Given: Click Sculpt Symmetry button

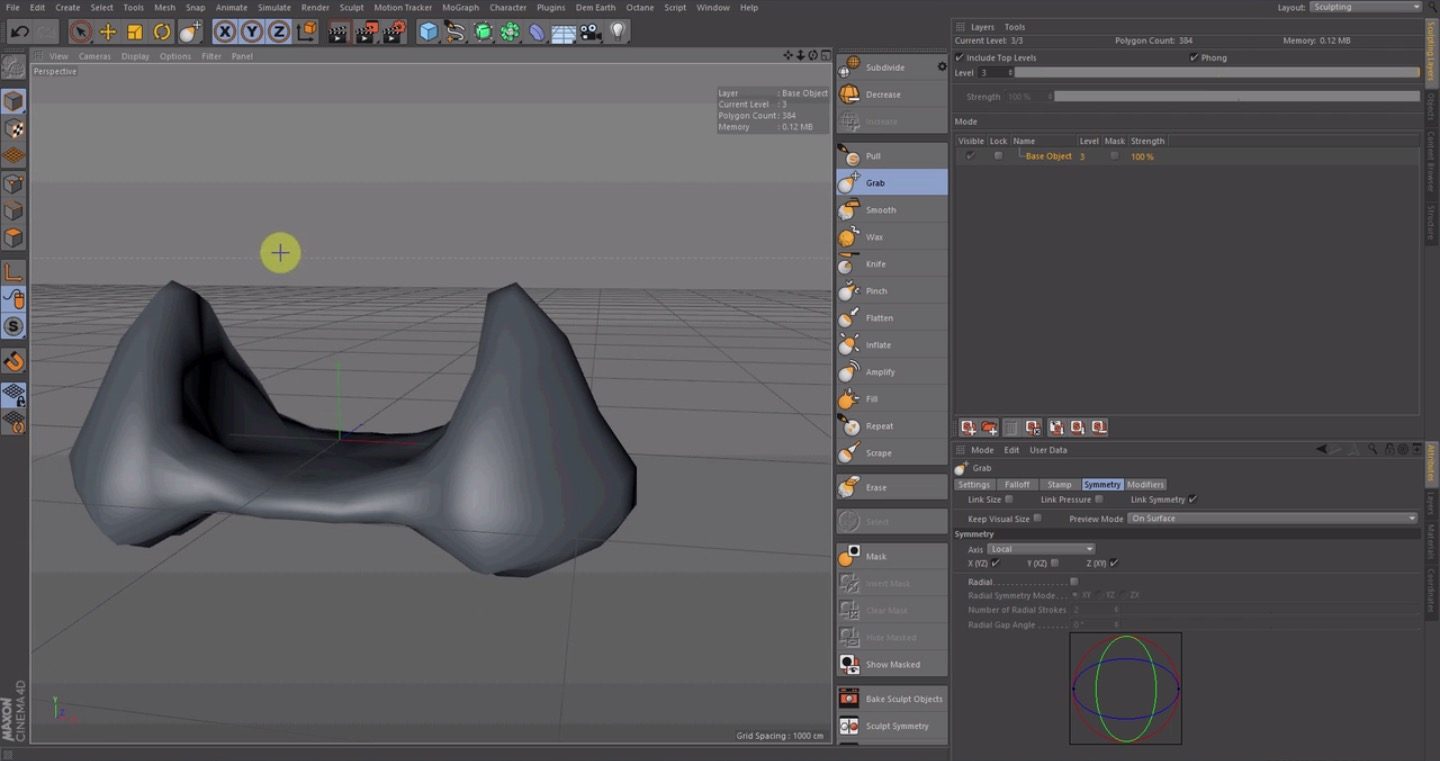Looking at the screenshot, I should click(892, 726).
